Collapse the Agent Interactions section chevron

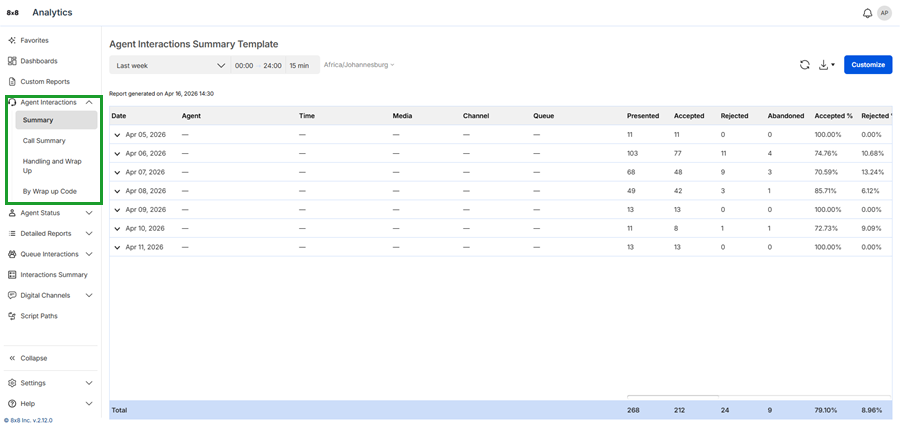tap(89, 102)
